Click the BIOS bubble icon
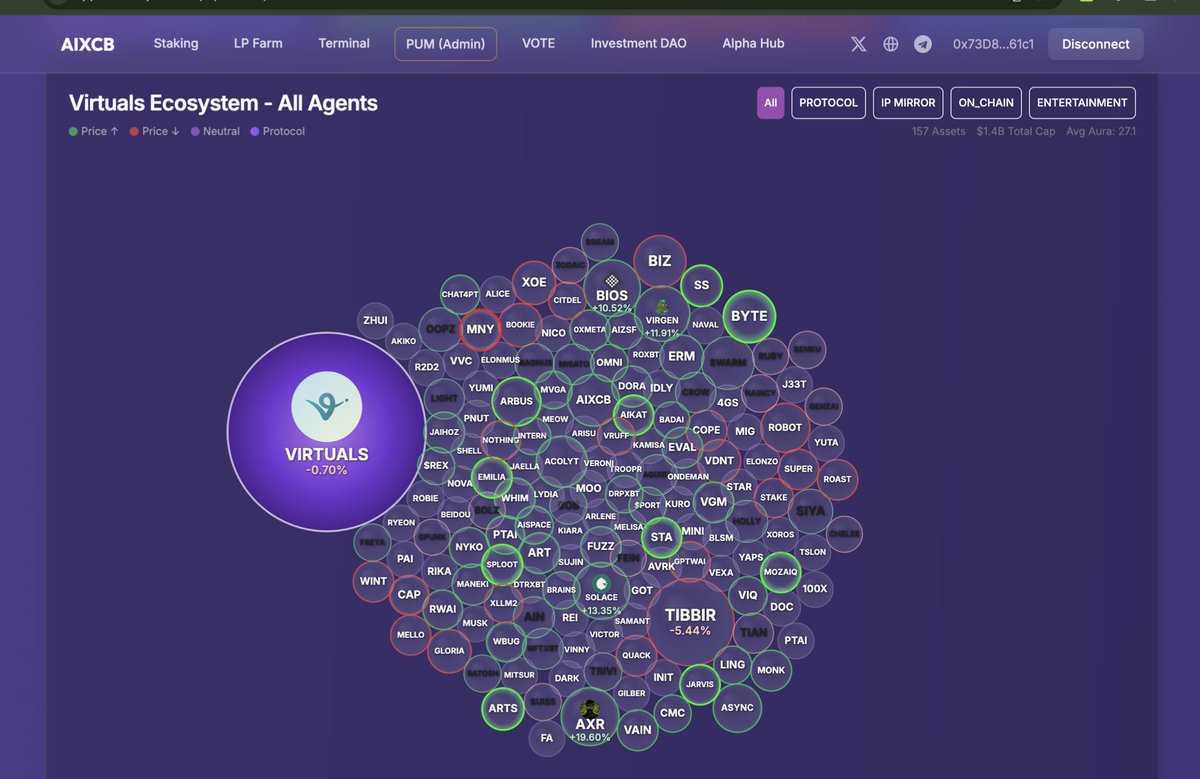This screenshot has height=779, width=1200. pos(612,280)
